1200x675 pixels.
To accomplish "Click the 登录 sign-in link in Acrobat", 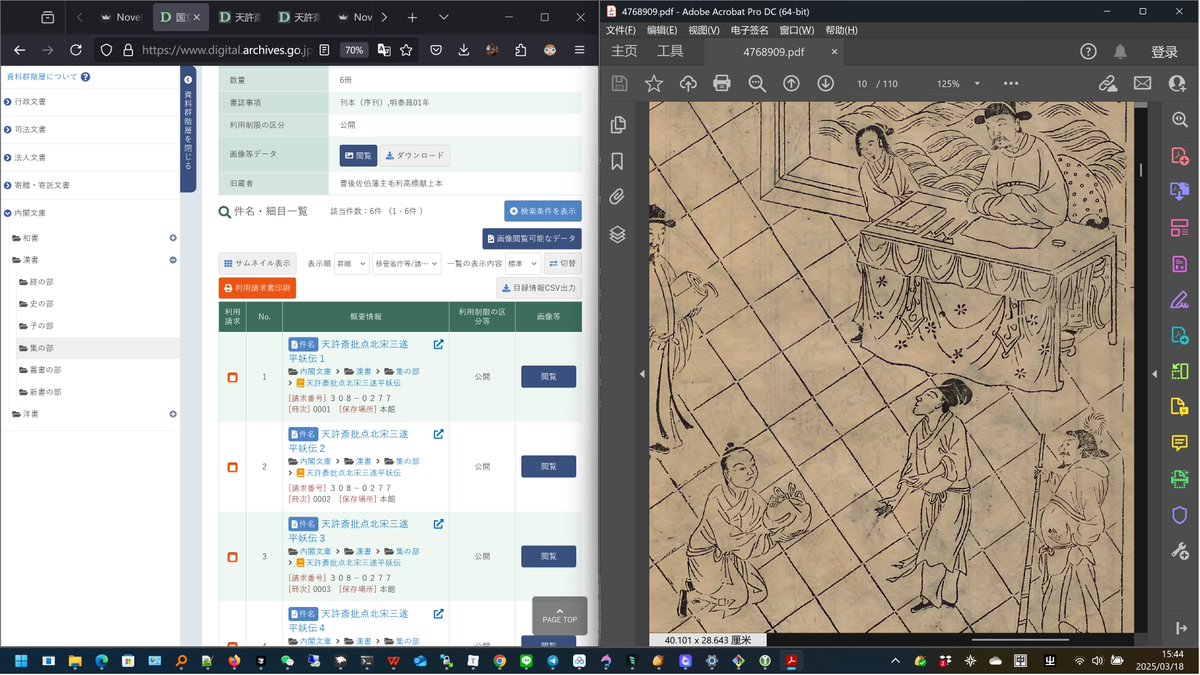I will (1164, 52).
